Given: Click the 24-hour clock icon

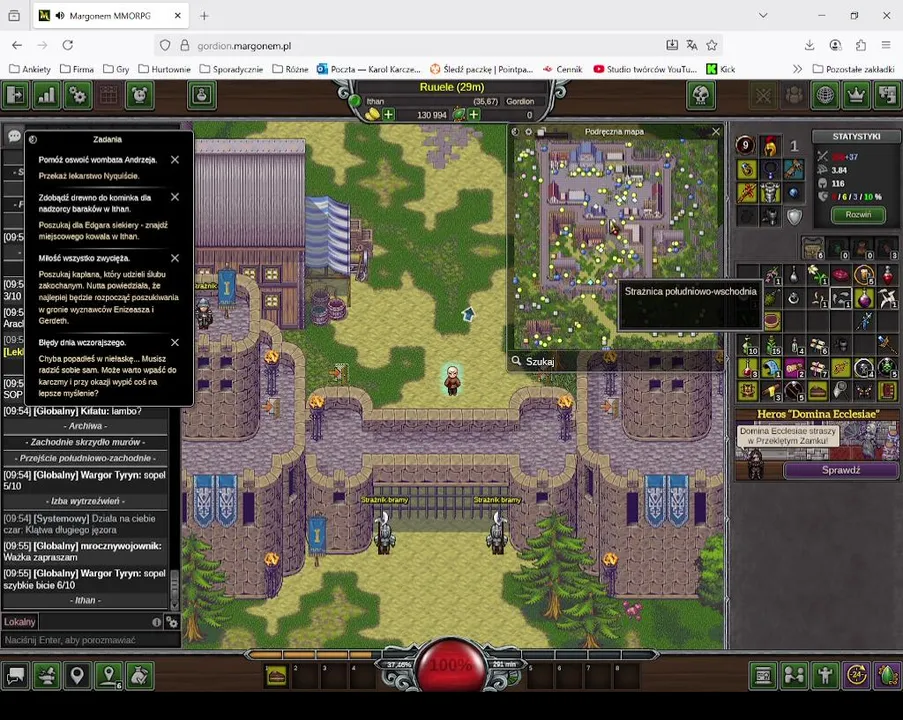Looking at the screenshot, I should pyautogui.click(x=856, y=675).
